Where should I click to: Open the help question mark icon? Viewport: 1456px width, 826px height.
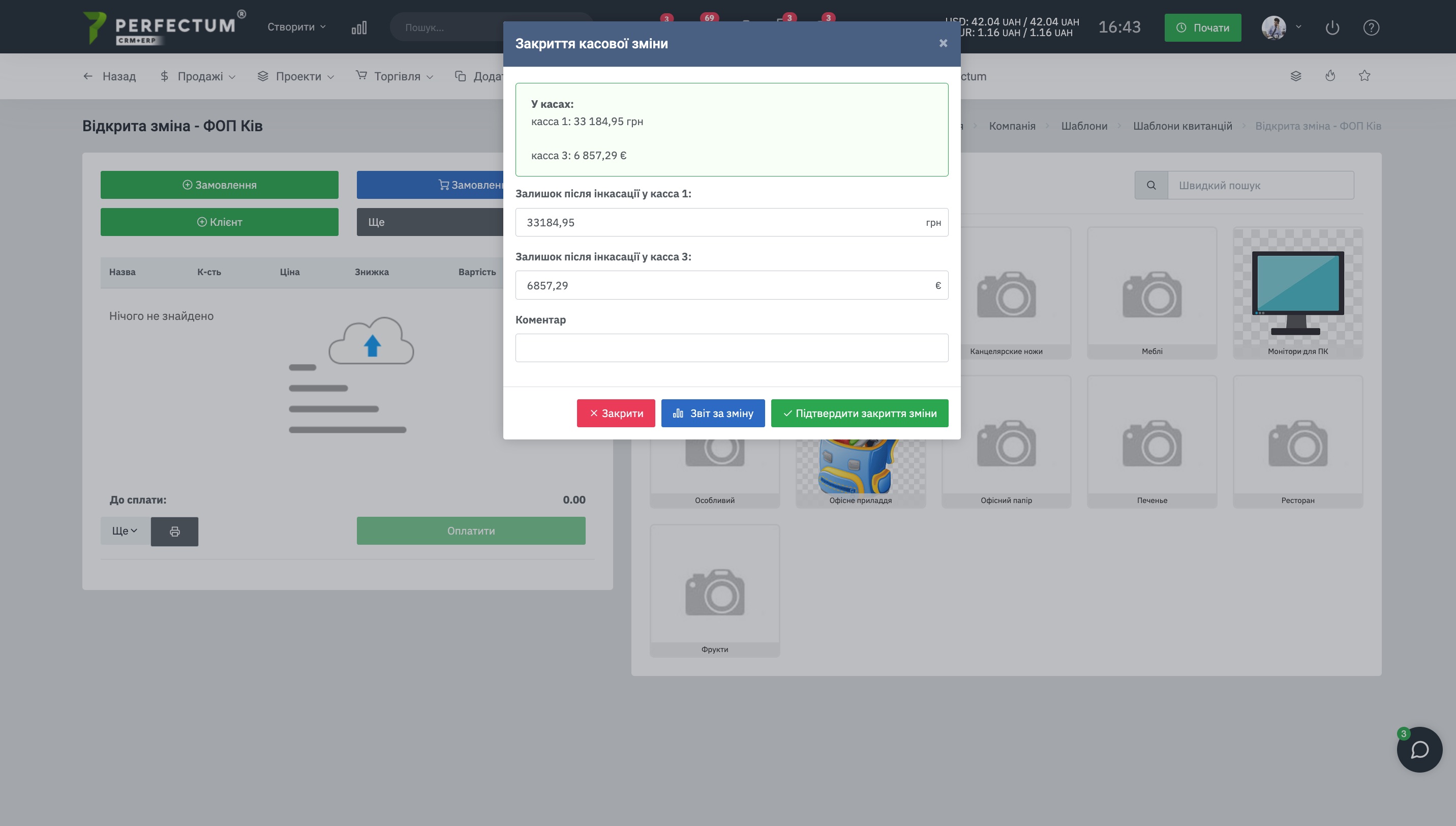click(x=1371, y=27)
